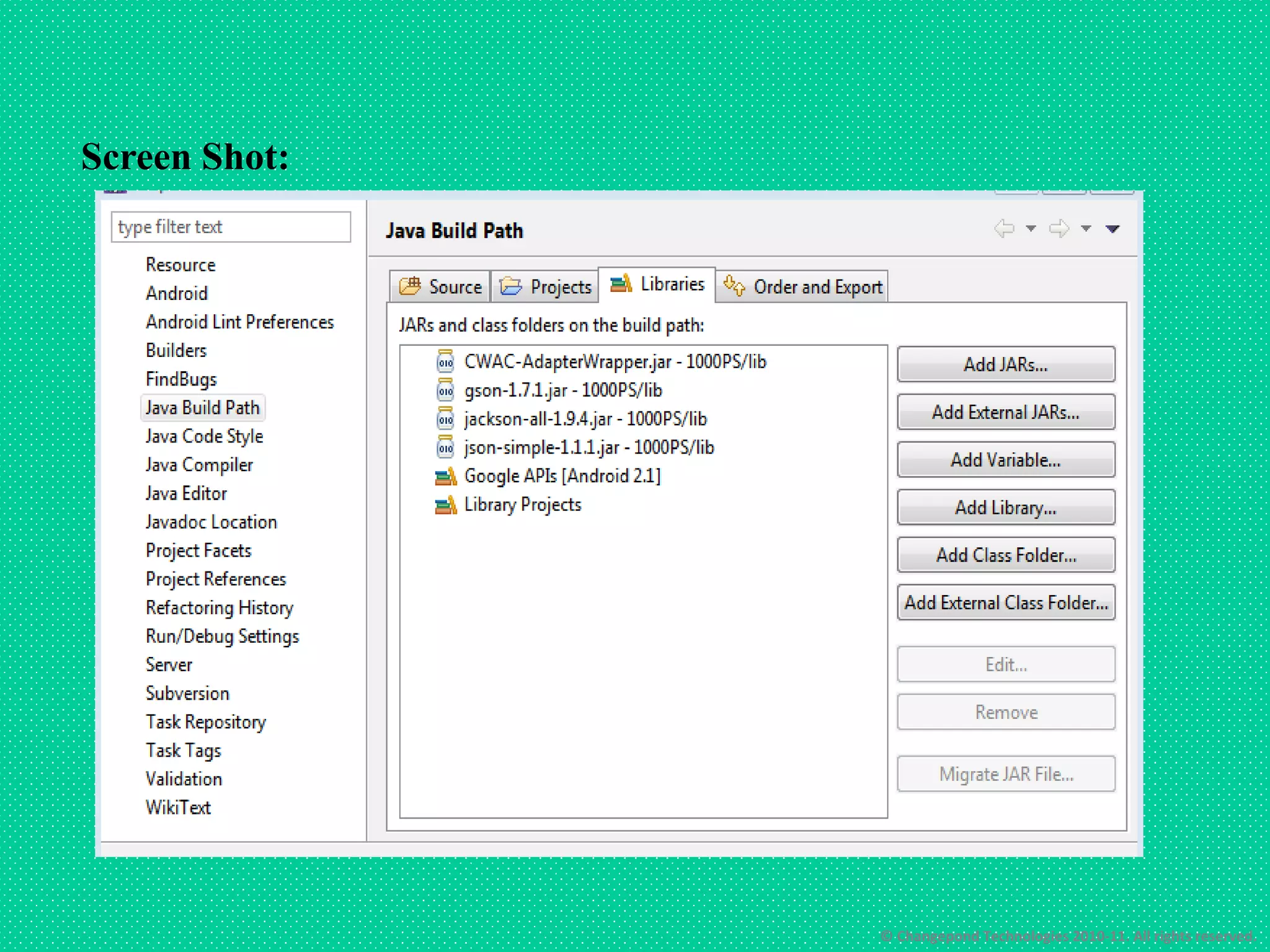The image size is (1270, 952).
Task: Select Java Build Path in sidebar
Action: pos(202,407)
